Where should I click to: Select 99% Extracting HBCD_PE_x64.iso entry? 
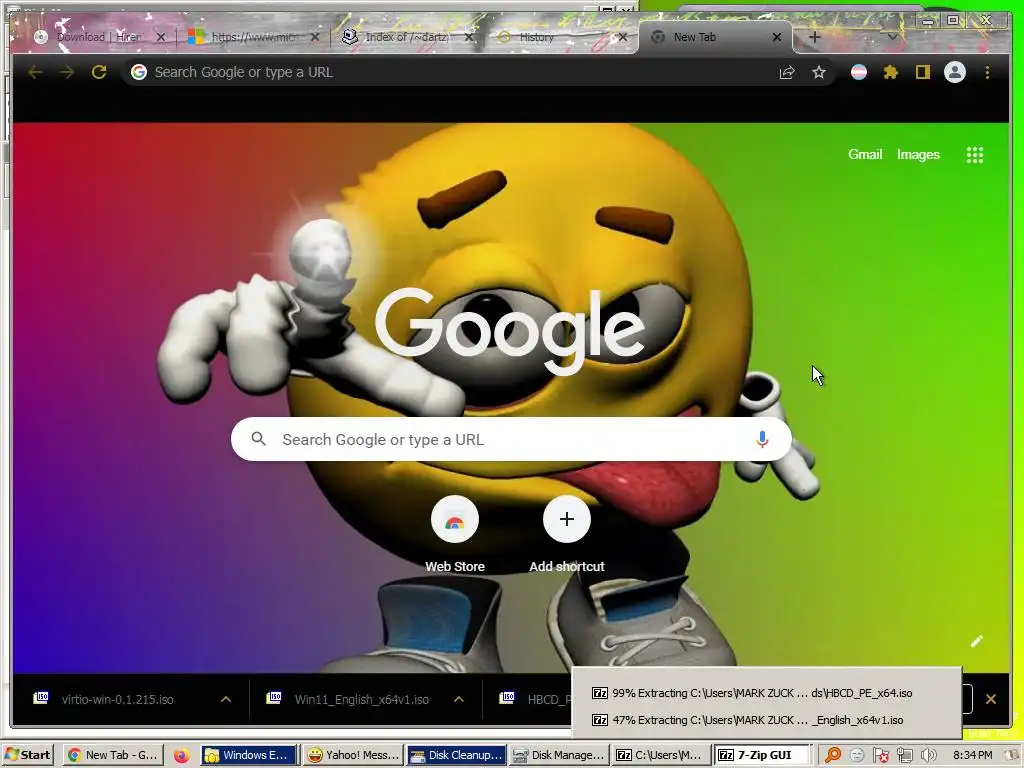(752, 693)
